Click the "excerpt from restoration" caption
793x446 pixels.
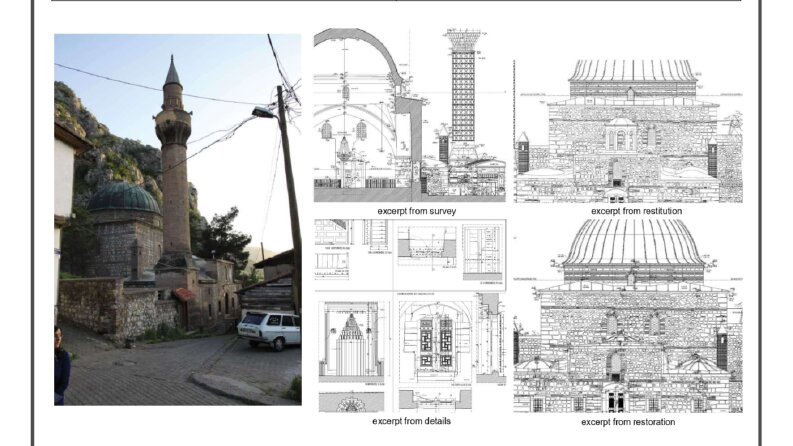628,422
